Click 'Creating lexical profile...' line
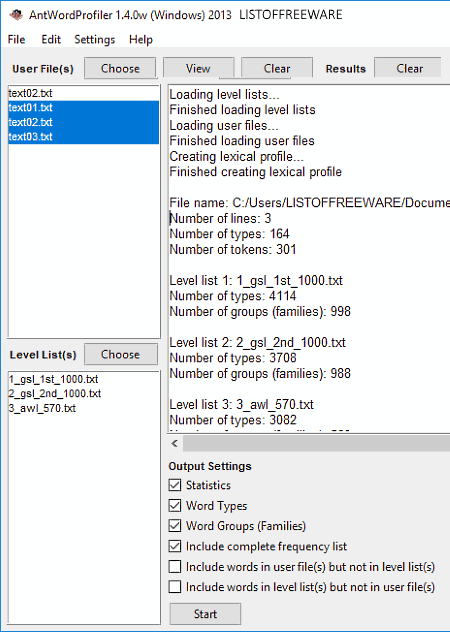The height and width of the screenshot is (632, 450). (237, 156)
